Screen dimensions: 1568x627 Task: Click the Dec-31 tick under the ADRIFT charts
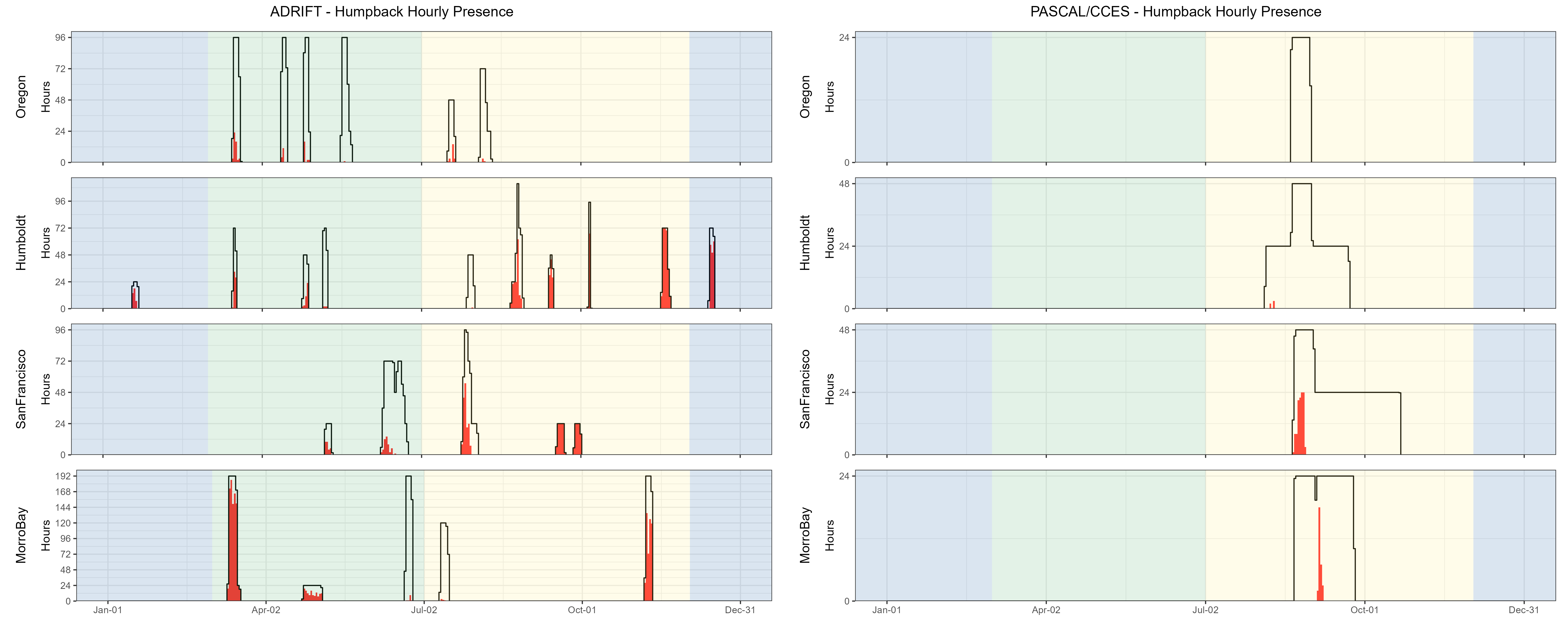pos(740,610)
